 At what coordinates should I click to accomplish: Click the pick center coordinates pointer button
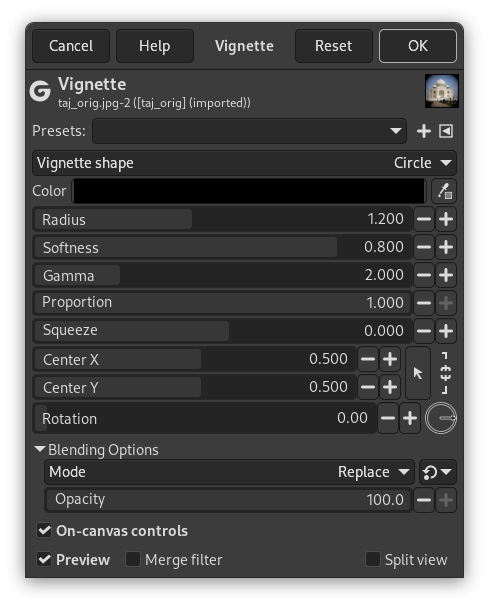pos(417,373)
